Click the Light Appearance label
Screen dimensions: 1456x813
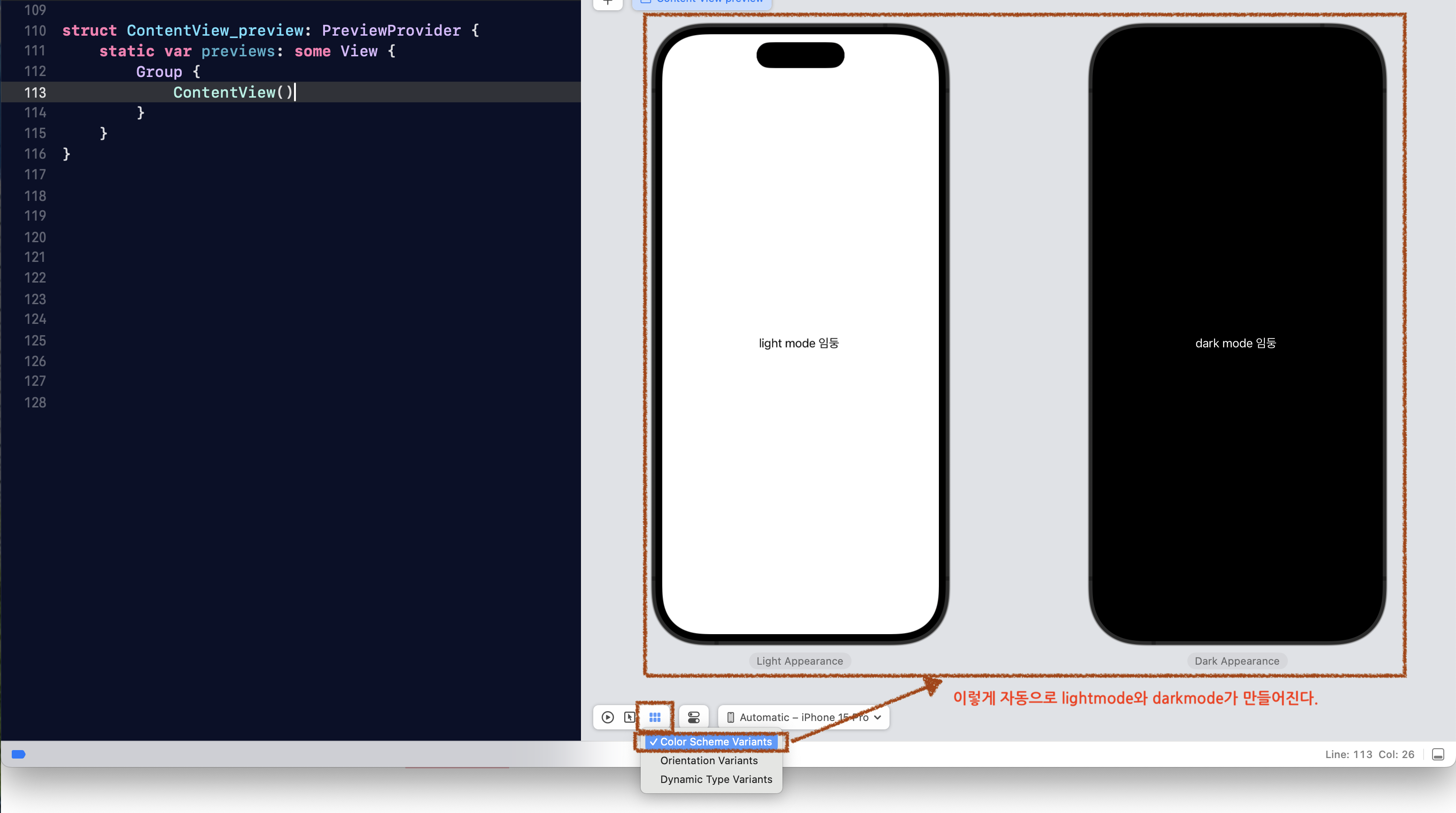click(x=799, y=660)
